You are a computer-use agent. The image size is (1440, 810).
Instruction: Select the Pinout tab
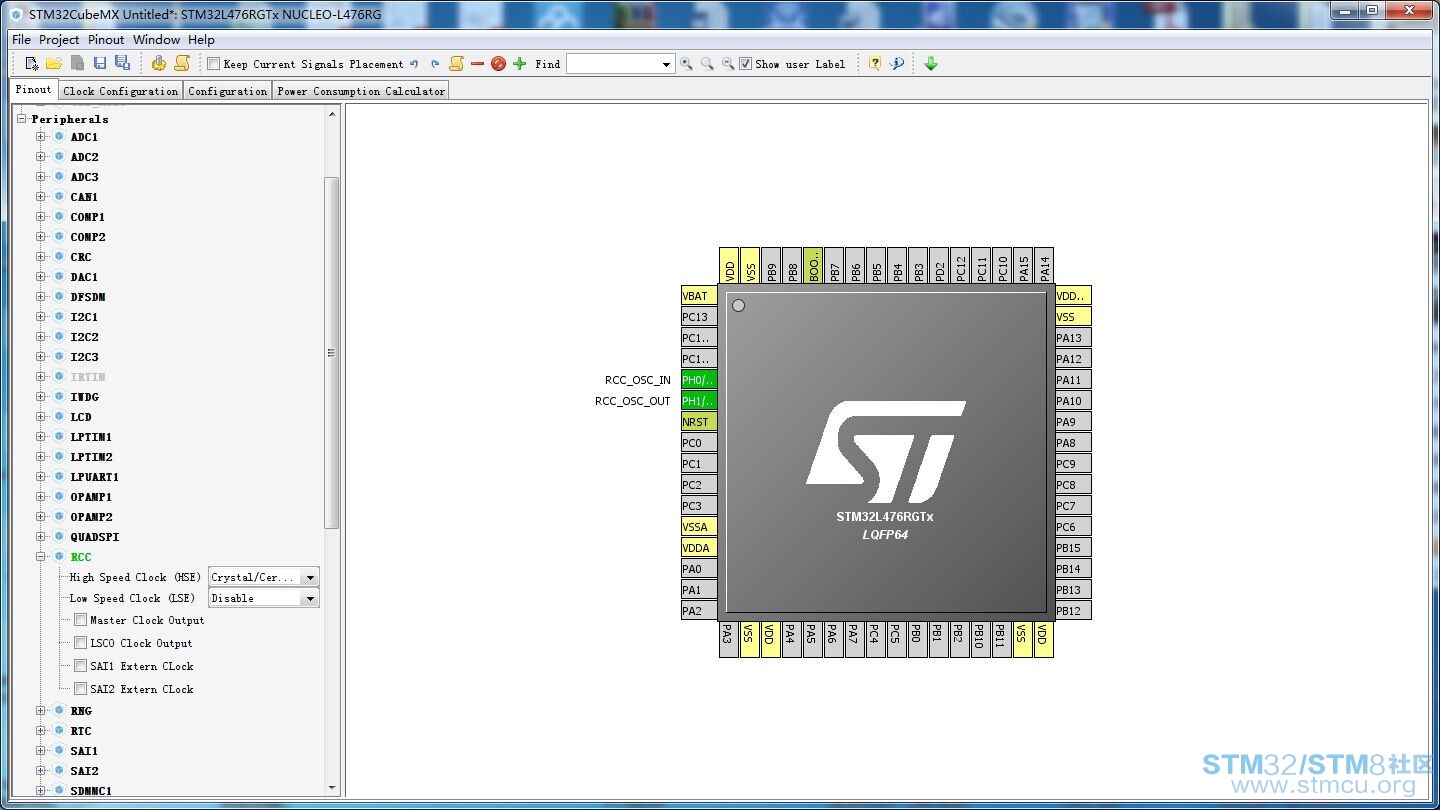[34, 90]
